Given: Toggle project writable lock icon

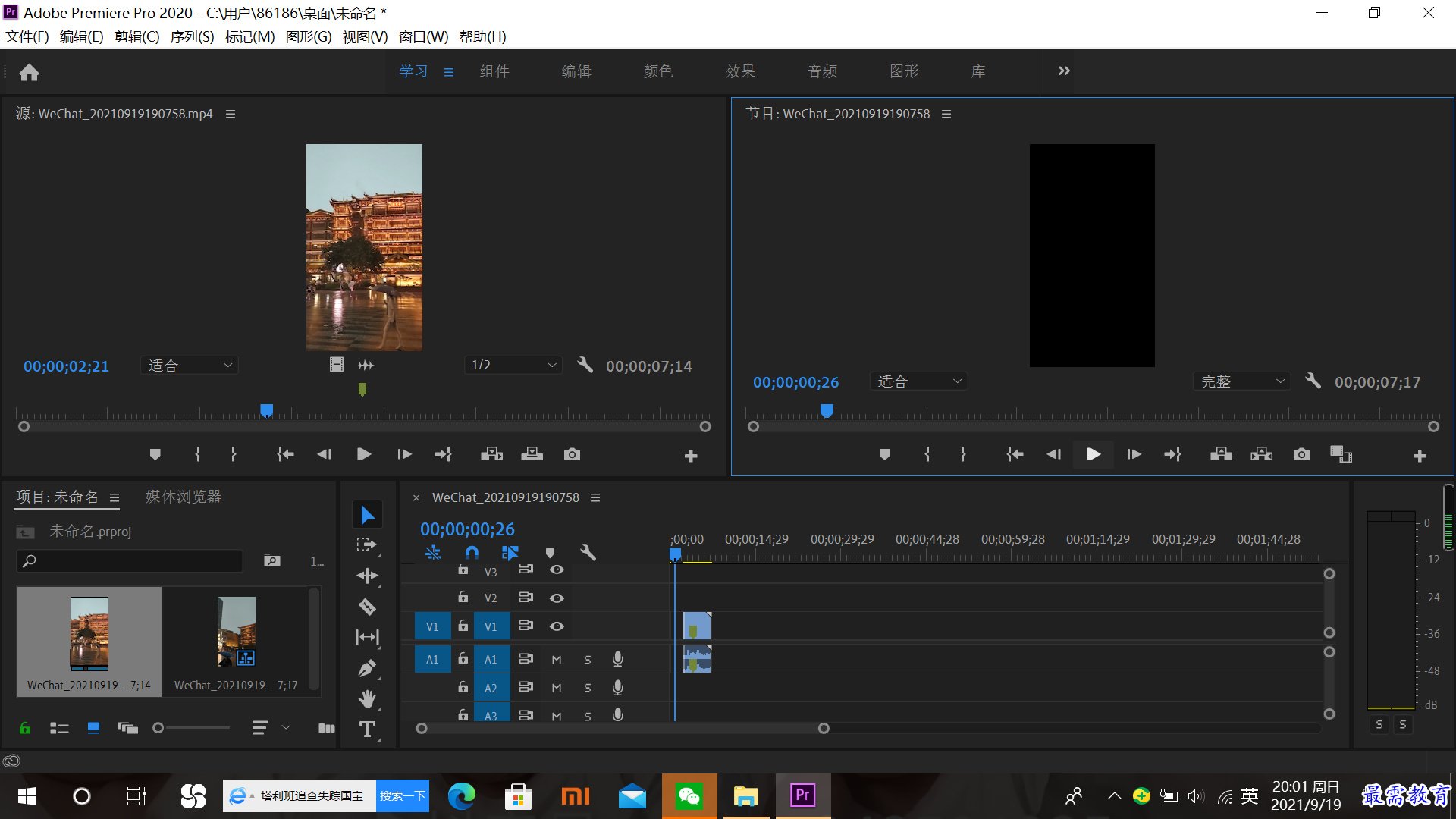Looking at the screenshot, I should pyautogui.click(x=25, y=728).
